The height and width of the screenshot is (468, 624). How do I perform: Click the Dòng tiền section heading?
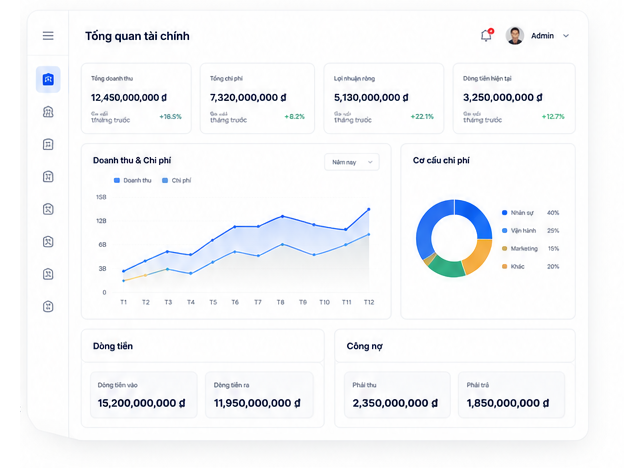tap(113, 346)
